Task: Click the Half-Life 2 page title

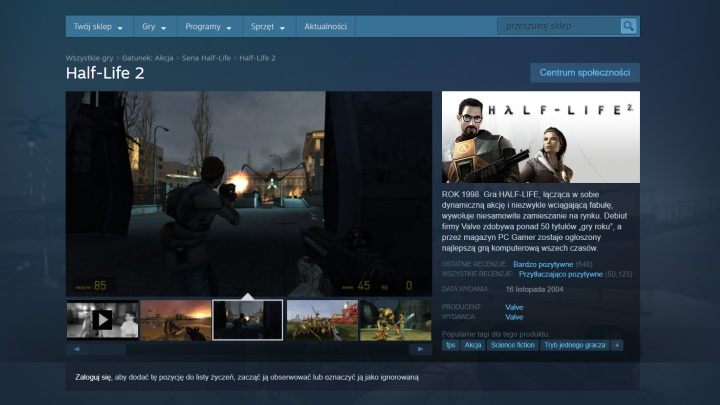Action: pyautogui.click(x=105, y=73)
